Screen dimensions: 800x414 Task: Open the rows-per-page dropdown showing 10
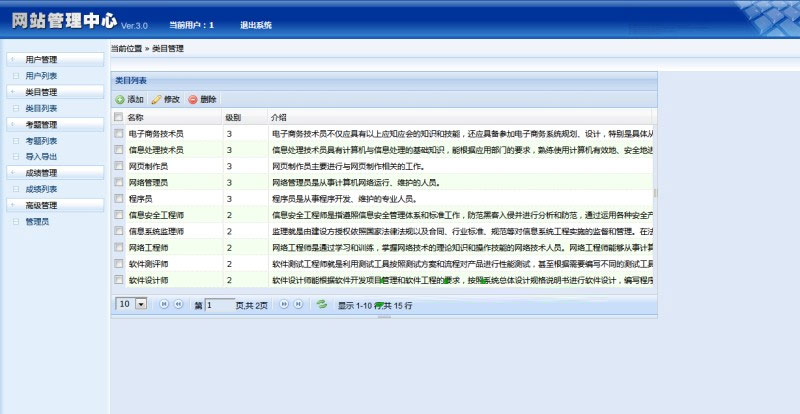tap(140, 303)
